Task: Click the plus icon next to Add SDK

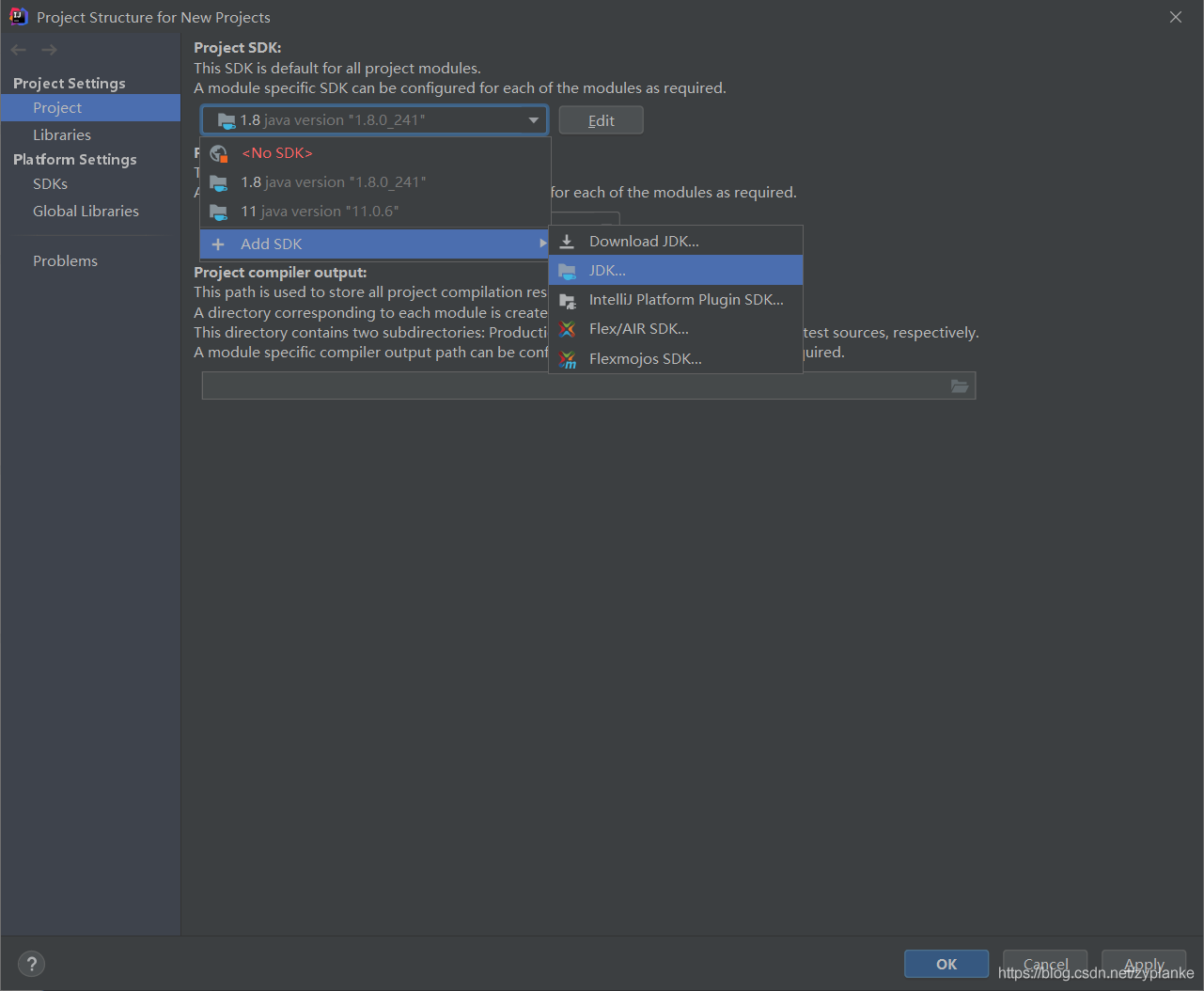Action: 218,244
